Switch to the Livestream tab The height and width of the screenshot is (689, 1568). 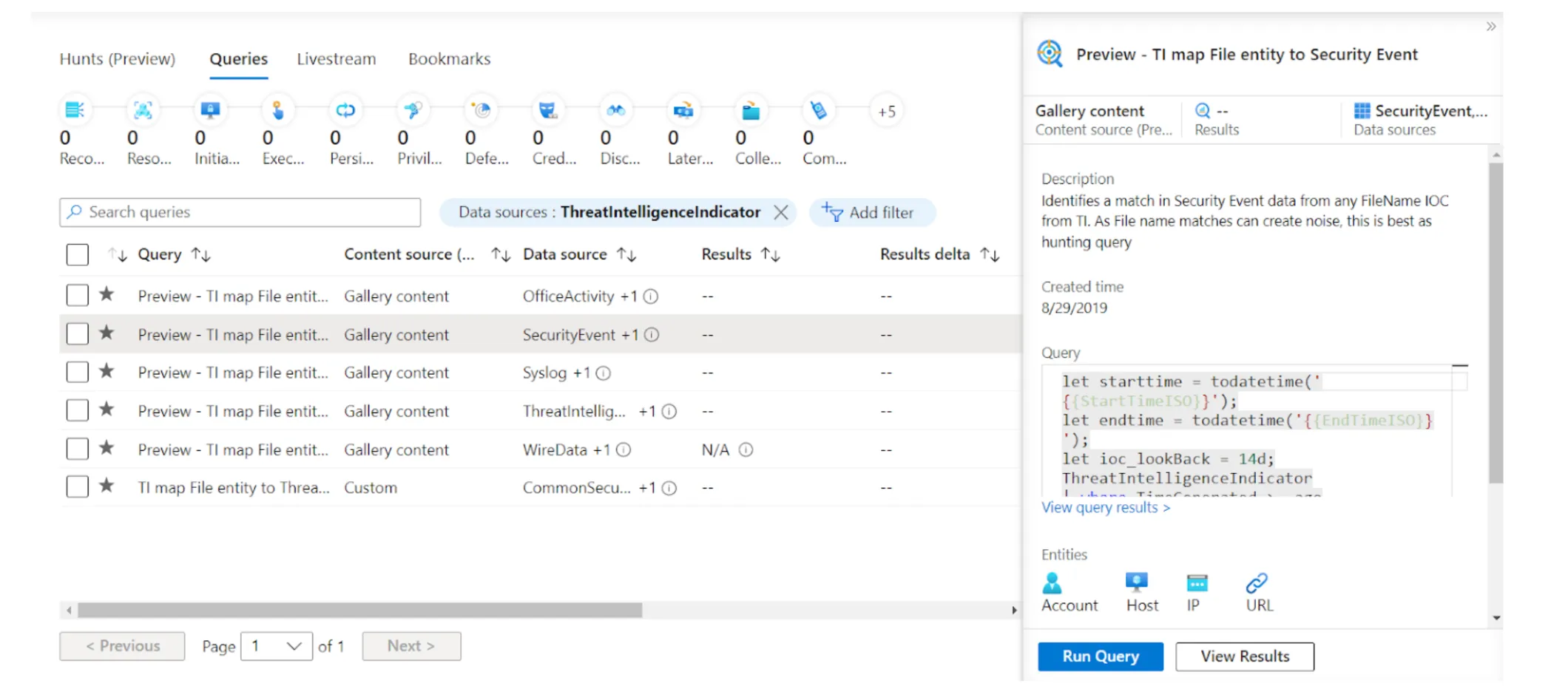(x=336, y=58)
